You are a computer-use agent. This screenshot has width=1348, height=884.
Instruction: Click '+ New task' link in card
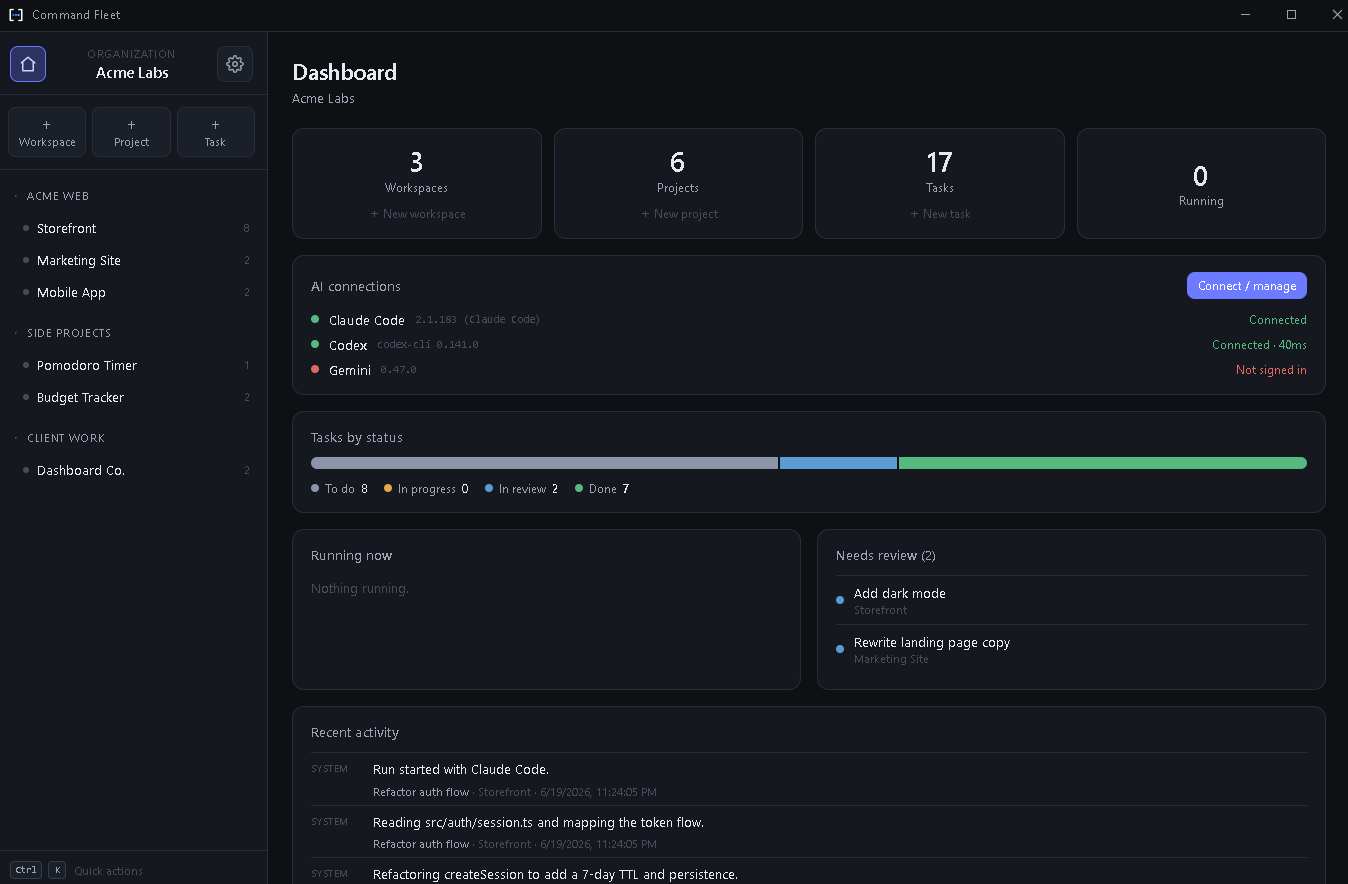coord(940,214)
